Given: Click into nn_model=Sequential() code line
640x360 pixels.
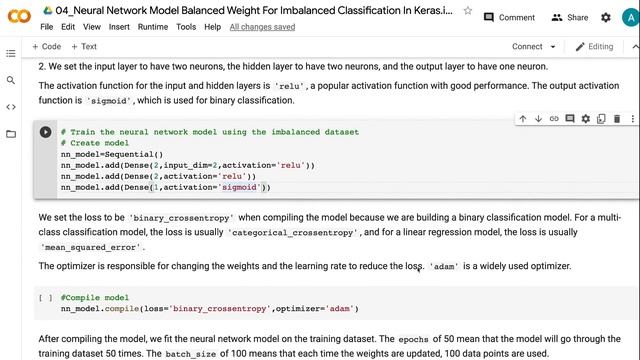Looking at the screenshot, I should pos(112,154).
